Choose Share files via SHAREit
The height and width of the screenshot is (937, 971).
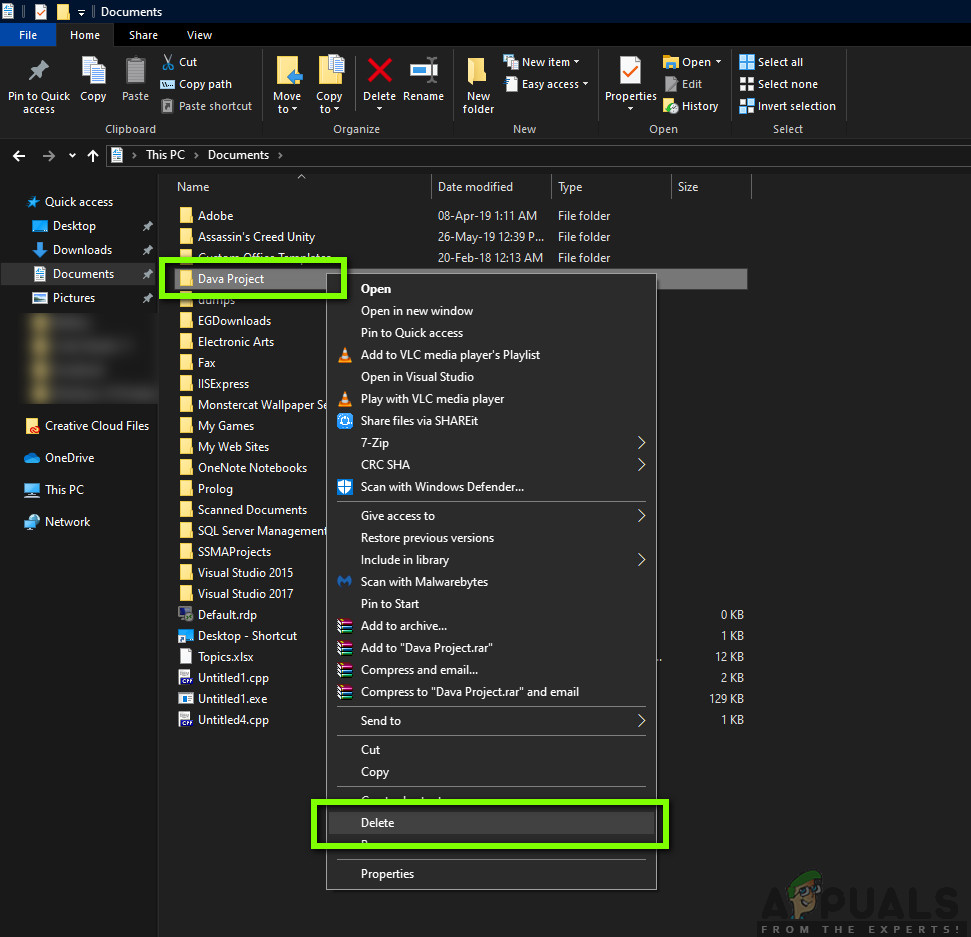[x=491, y=421]
